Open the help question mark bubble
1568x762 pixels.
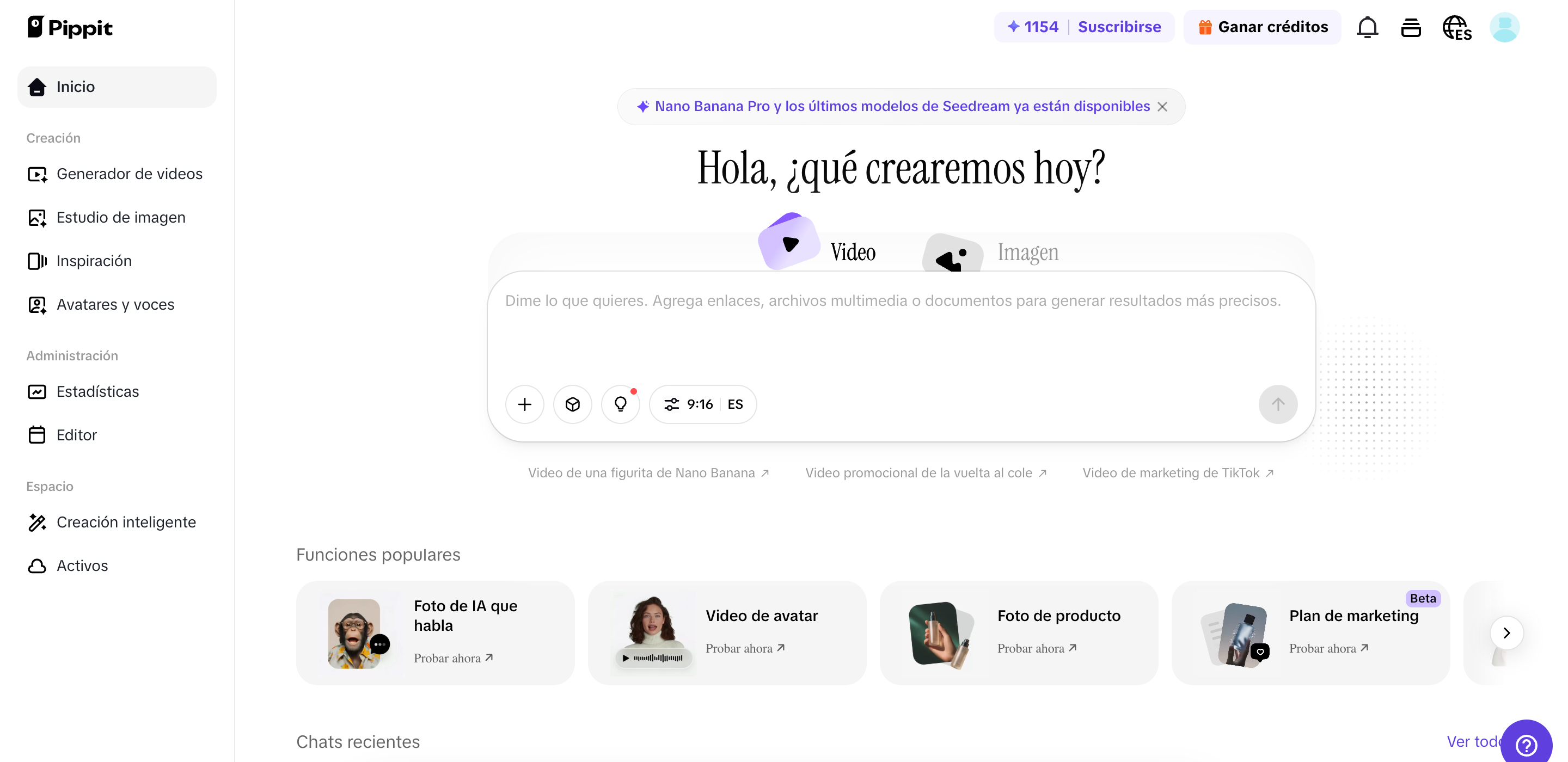click(1527, 745)
